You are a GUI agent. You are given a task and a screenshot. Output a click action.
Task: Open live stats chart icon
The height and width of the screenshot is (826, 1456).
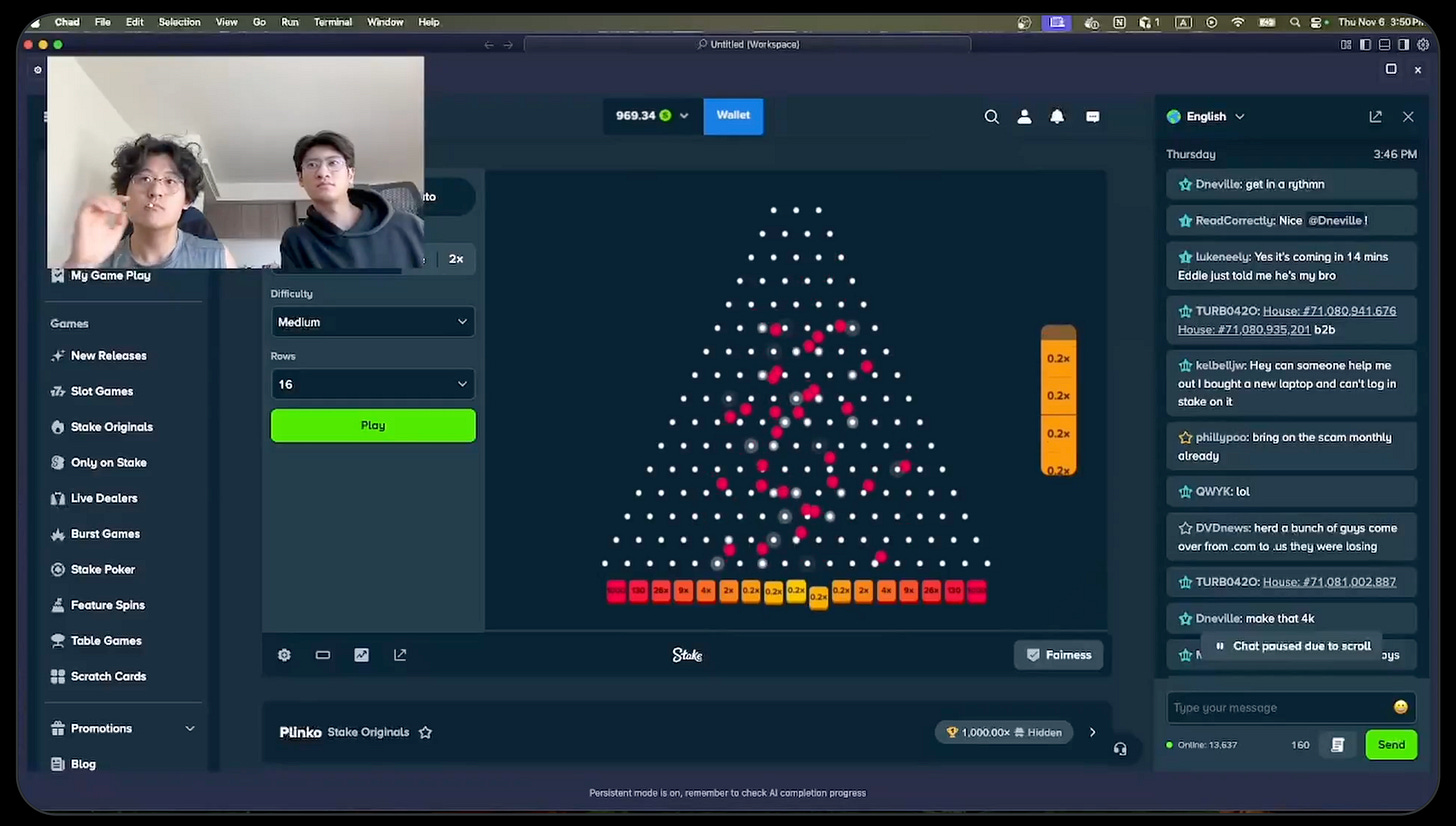(x=361, y=655)
